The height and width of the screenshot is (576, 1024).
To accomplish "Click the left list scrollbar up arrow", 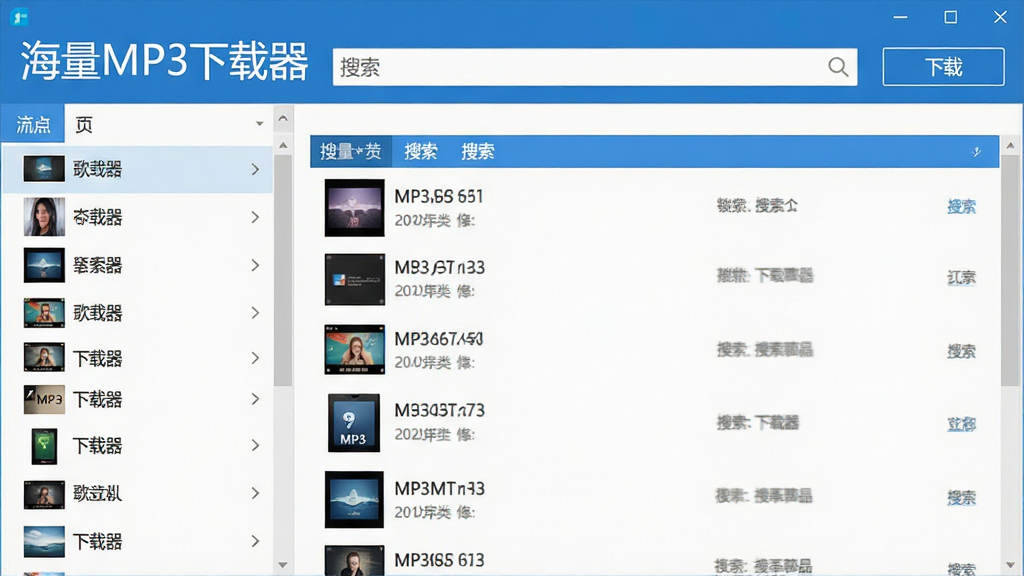I will point(283,145).
